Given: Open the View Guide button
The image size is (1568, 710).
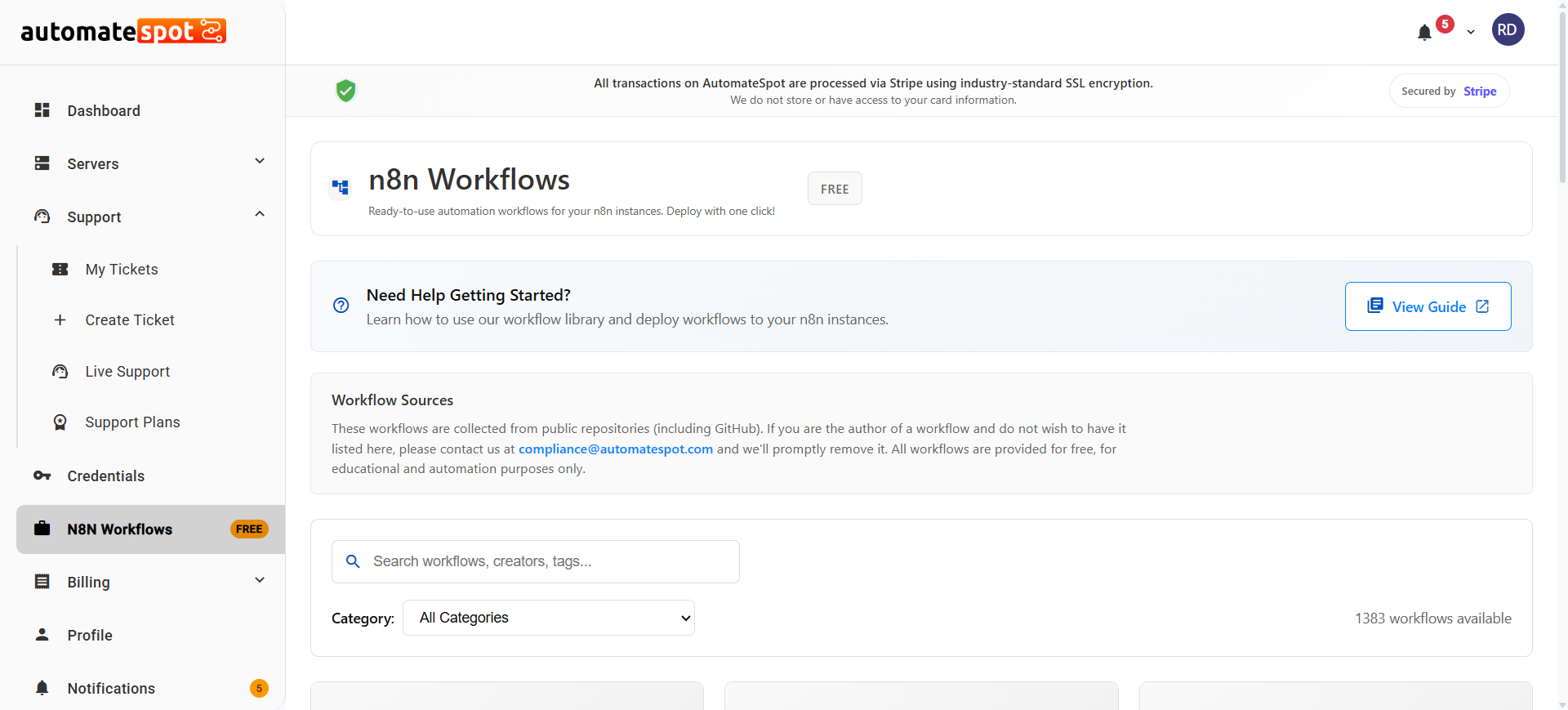Looking at the screenshot, I should [1428, 306].
